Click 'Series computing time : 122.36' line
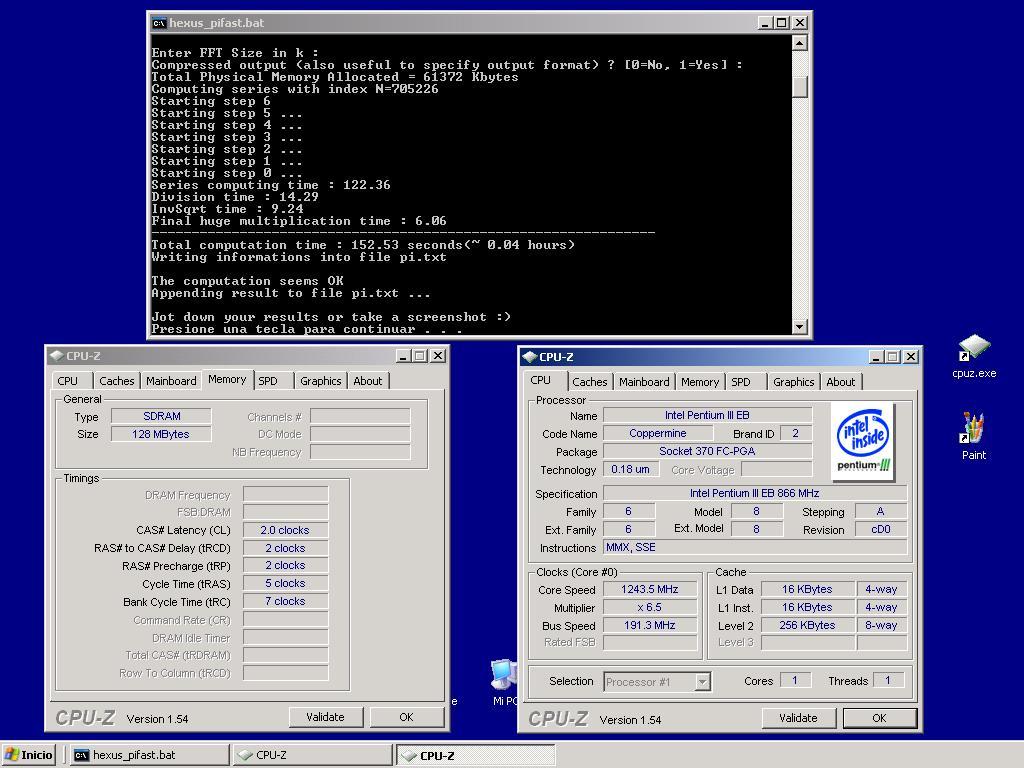1024x768 pixels. [x=271, y=185]
